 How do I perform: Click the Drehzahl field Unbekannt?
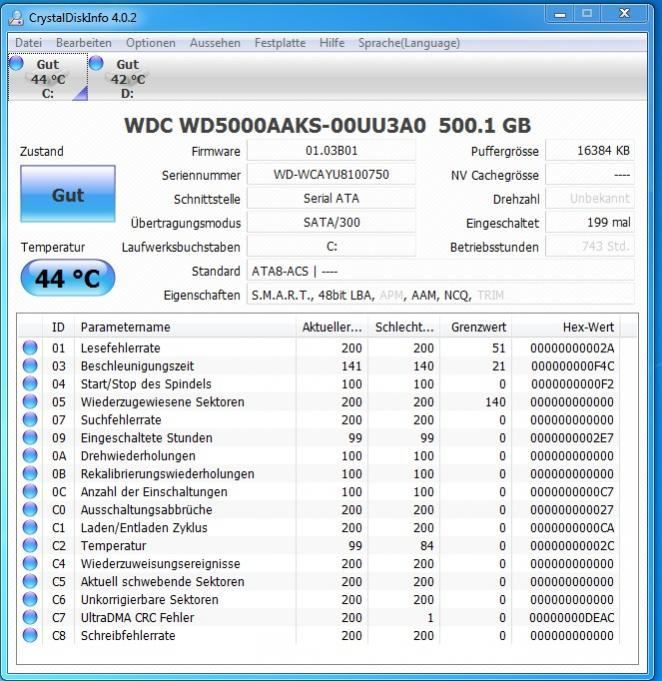(x=590, y=198)
